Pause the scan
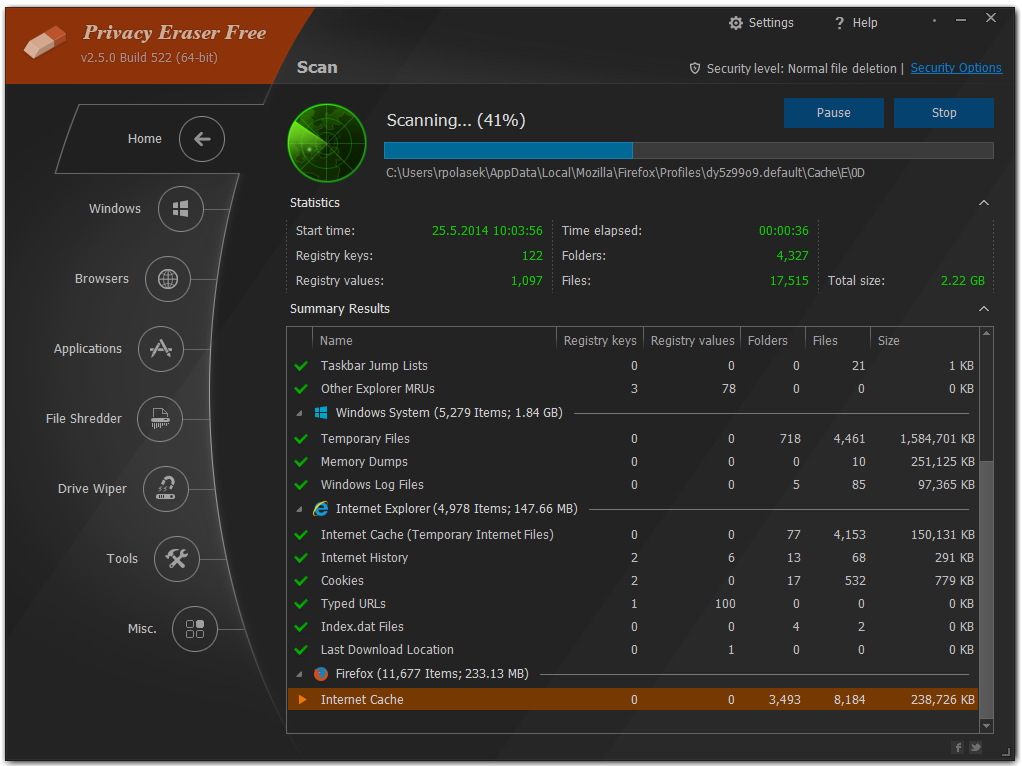 click(x=834, y=113)
